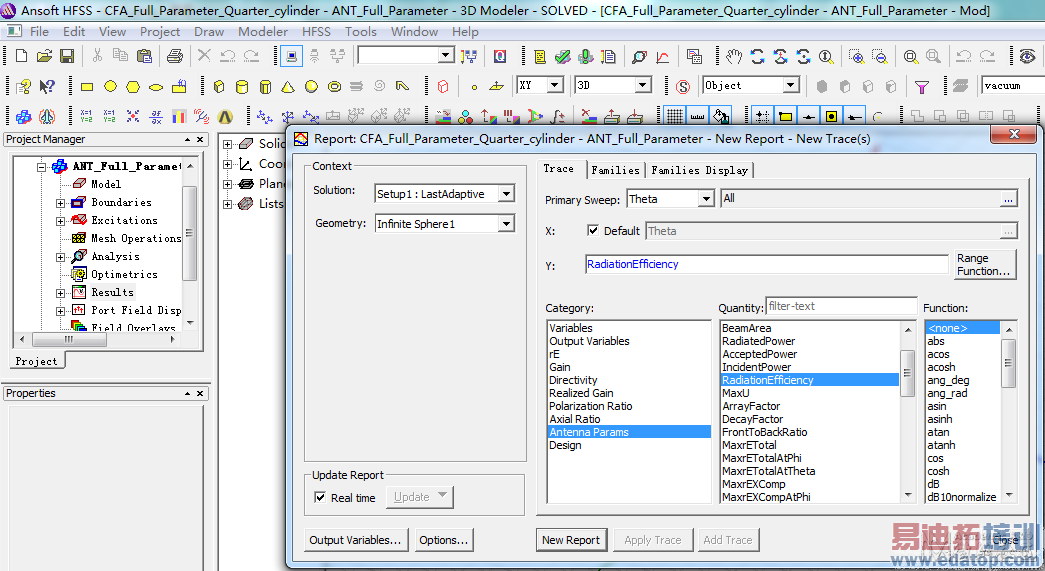The image size is (1045, 571).
Task: Click the Draw torus tool
Action: [335, 87]
